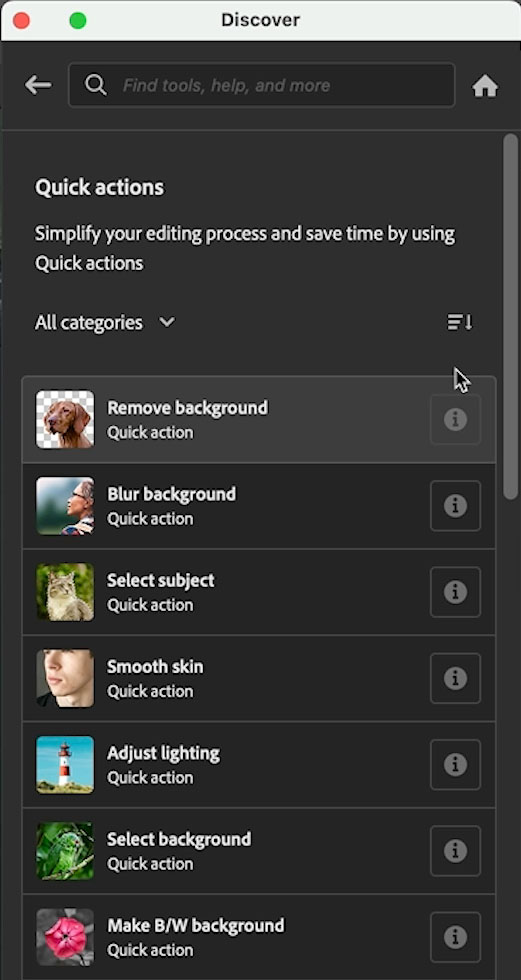
Task: Show info for Make B/W background
Action: click(x=455, y=937)
